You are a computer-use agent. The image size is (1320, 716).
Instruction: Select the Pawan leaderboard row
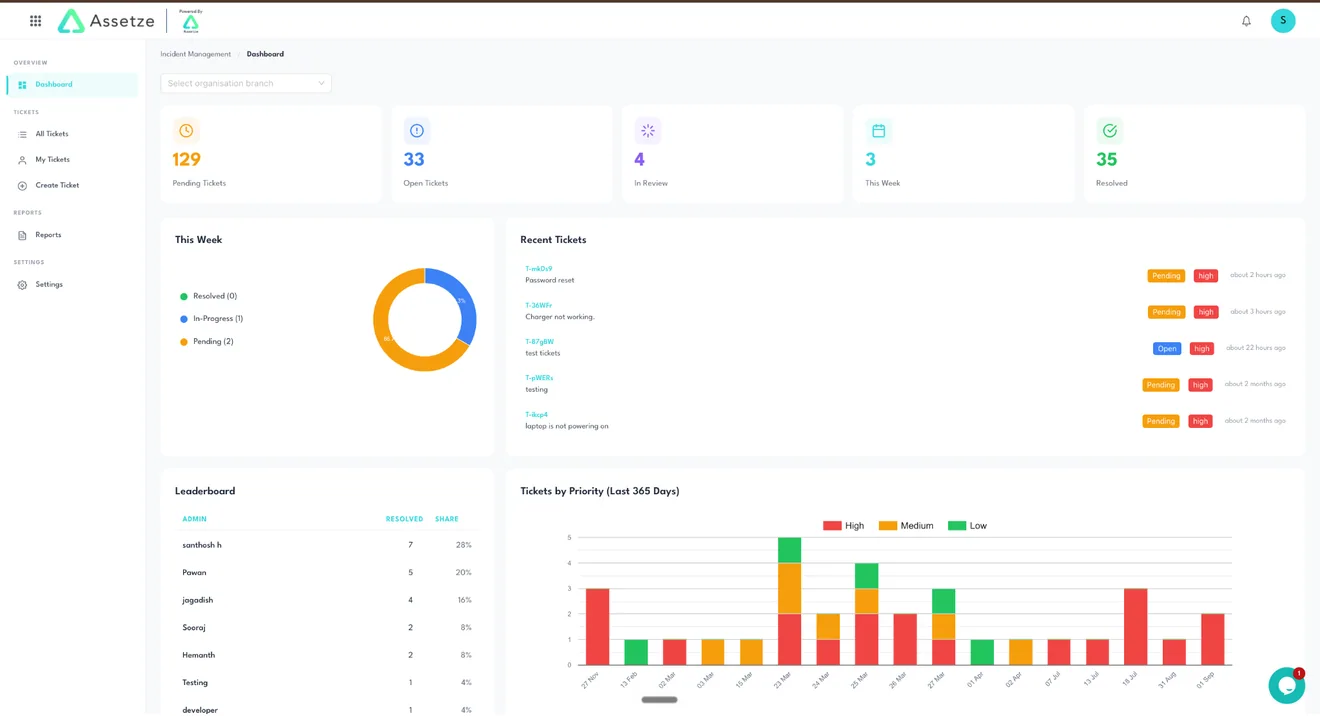pos(327,573)
